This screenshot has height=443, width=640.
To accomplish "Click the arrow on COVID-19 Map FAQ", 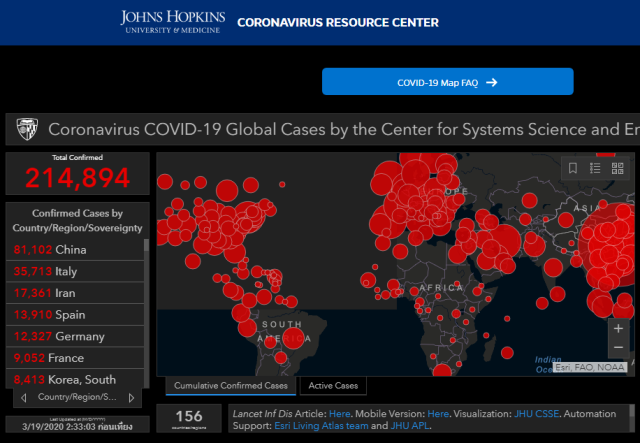I will click(x=492, y=82).
